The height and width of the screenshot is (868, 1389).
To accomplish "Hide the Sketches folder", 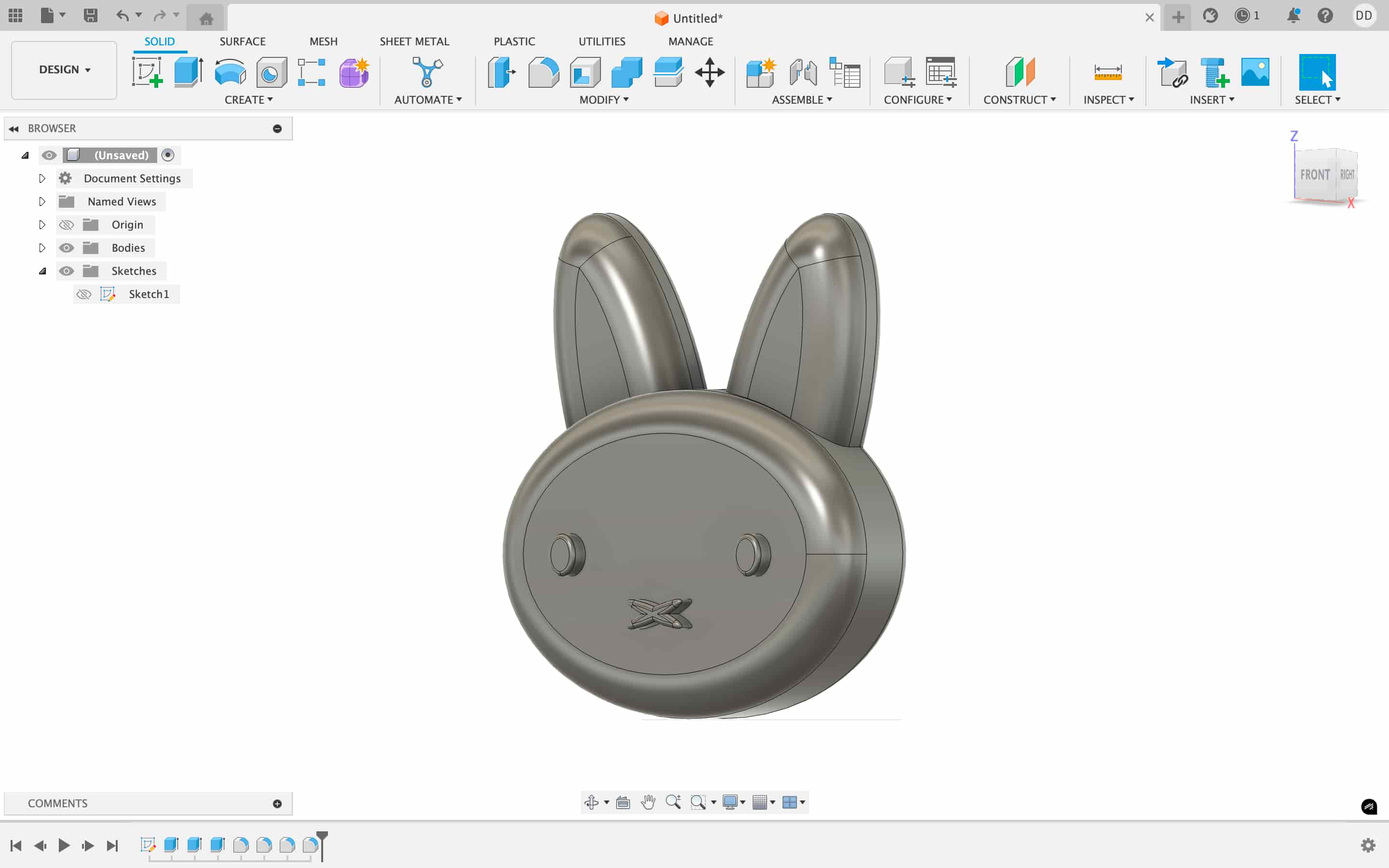I will [x=67, y=271].
